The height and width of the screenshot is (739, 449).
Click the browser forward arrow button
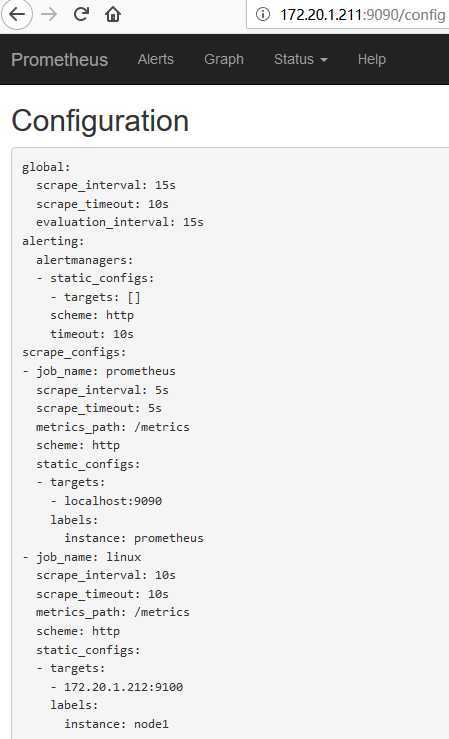tap(49, 15)
